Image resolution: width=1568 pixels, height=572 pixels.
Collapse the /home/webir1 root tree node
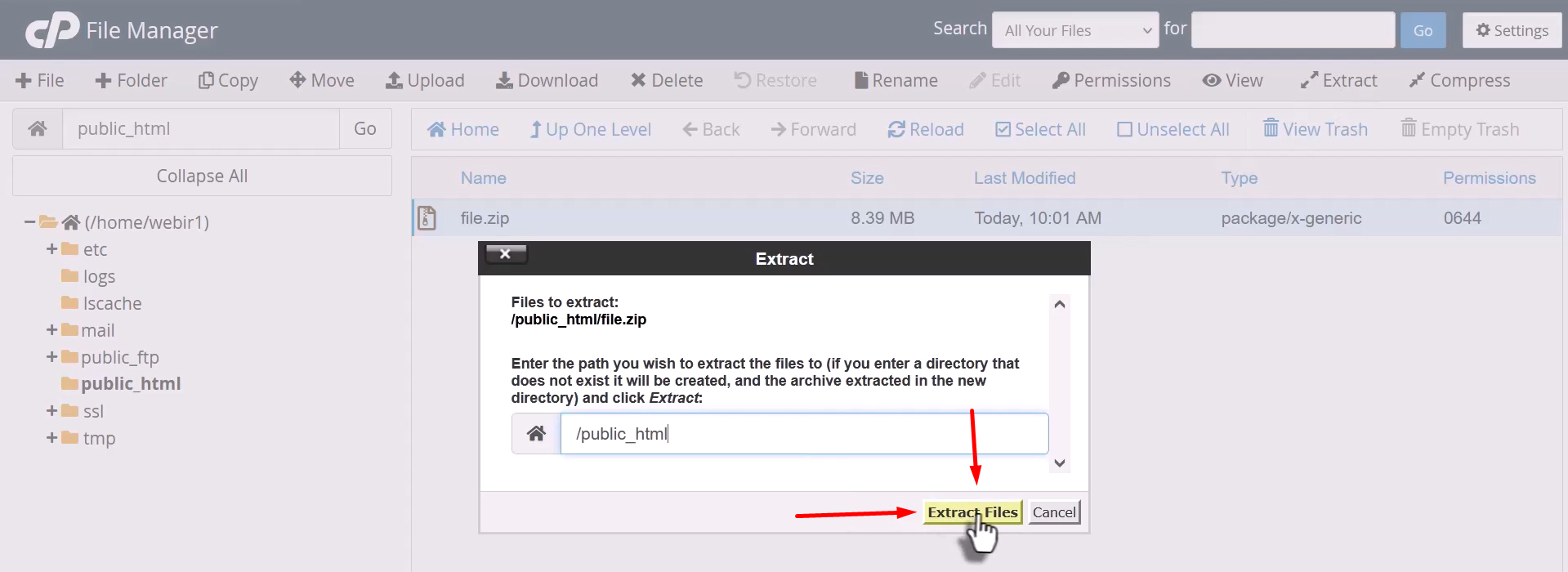pos(29,222)
